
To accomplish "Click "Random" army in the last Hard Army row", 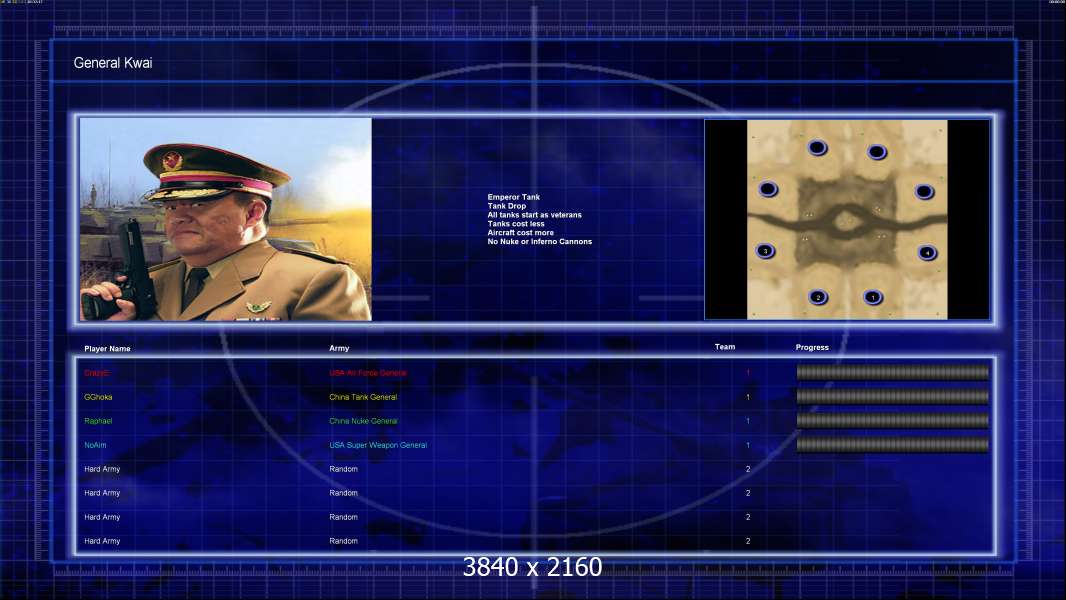I will pyautogui.click(x=343, y=542).
